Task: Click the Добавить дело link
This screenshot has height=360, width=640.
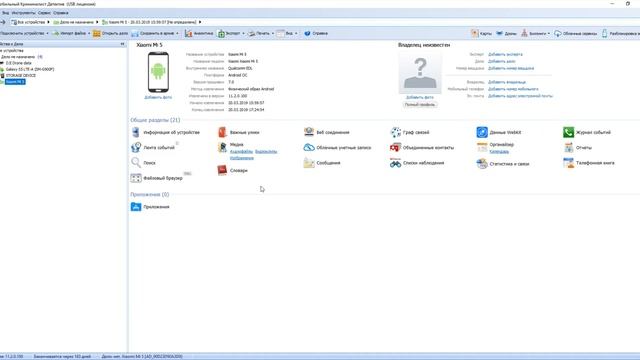Action: click(502, 61)
